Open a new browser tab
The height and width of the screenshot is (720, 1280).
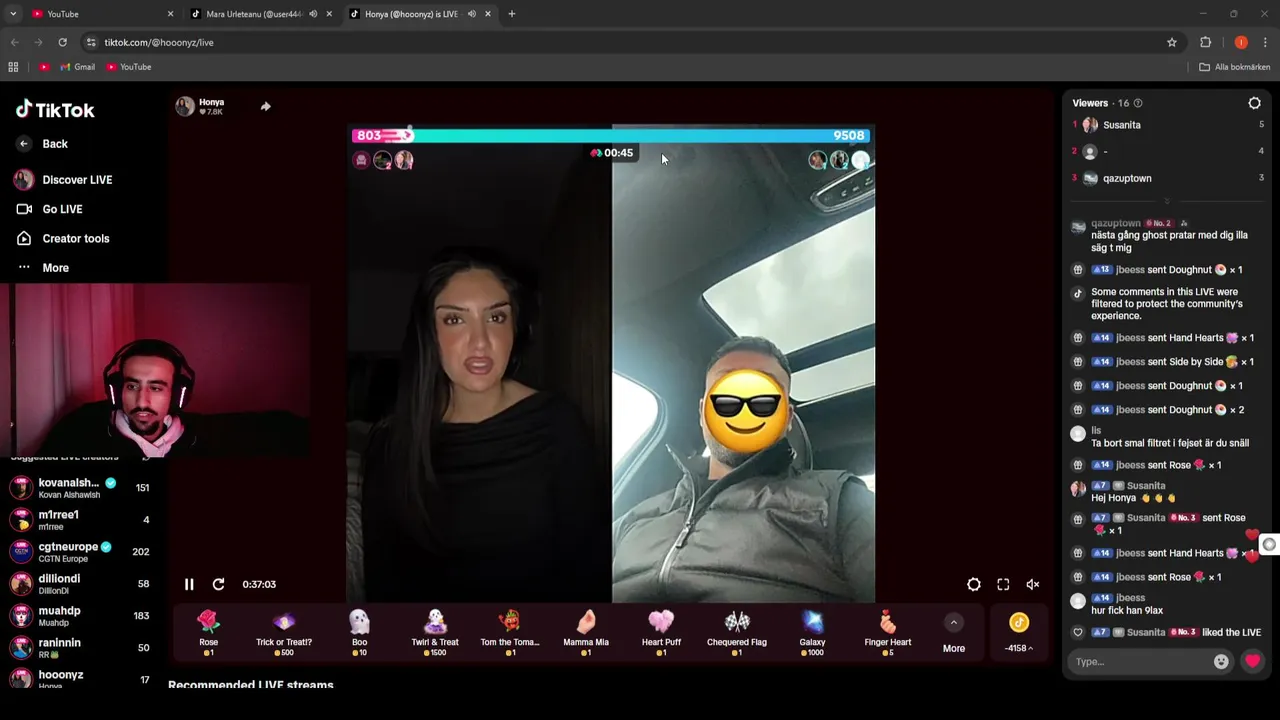tap(511, 14)
